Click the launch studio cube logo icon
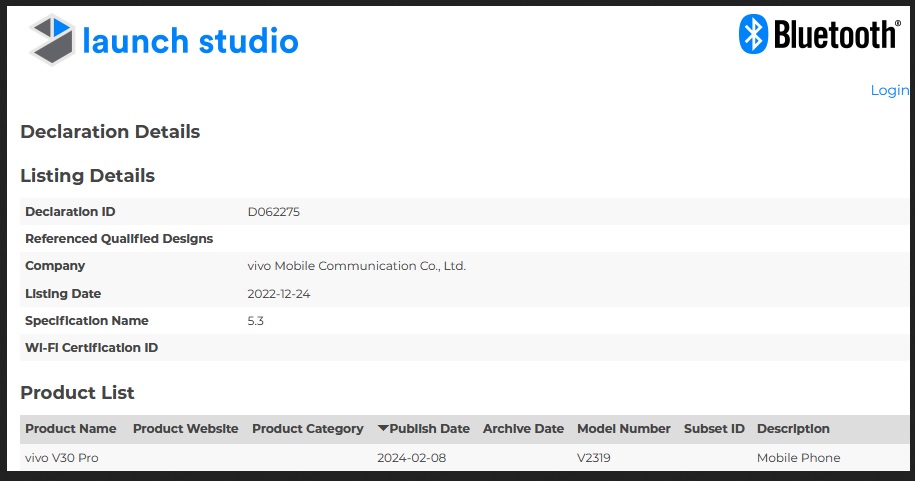The image size is (915, 481). tap(52, 40)
